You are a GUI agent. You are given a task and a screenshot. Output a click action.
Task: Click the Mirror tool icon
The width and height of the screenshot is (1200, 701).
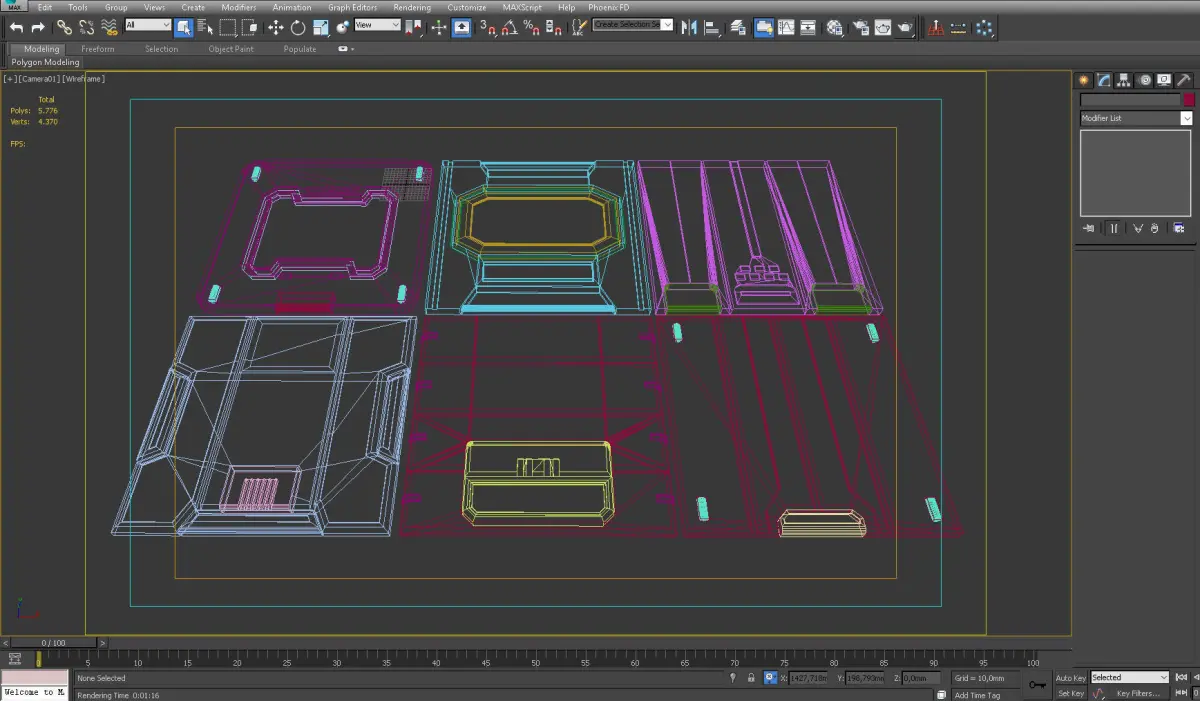pyautogui.click(x=688, y=28)
